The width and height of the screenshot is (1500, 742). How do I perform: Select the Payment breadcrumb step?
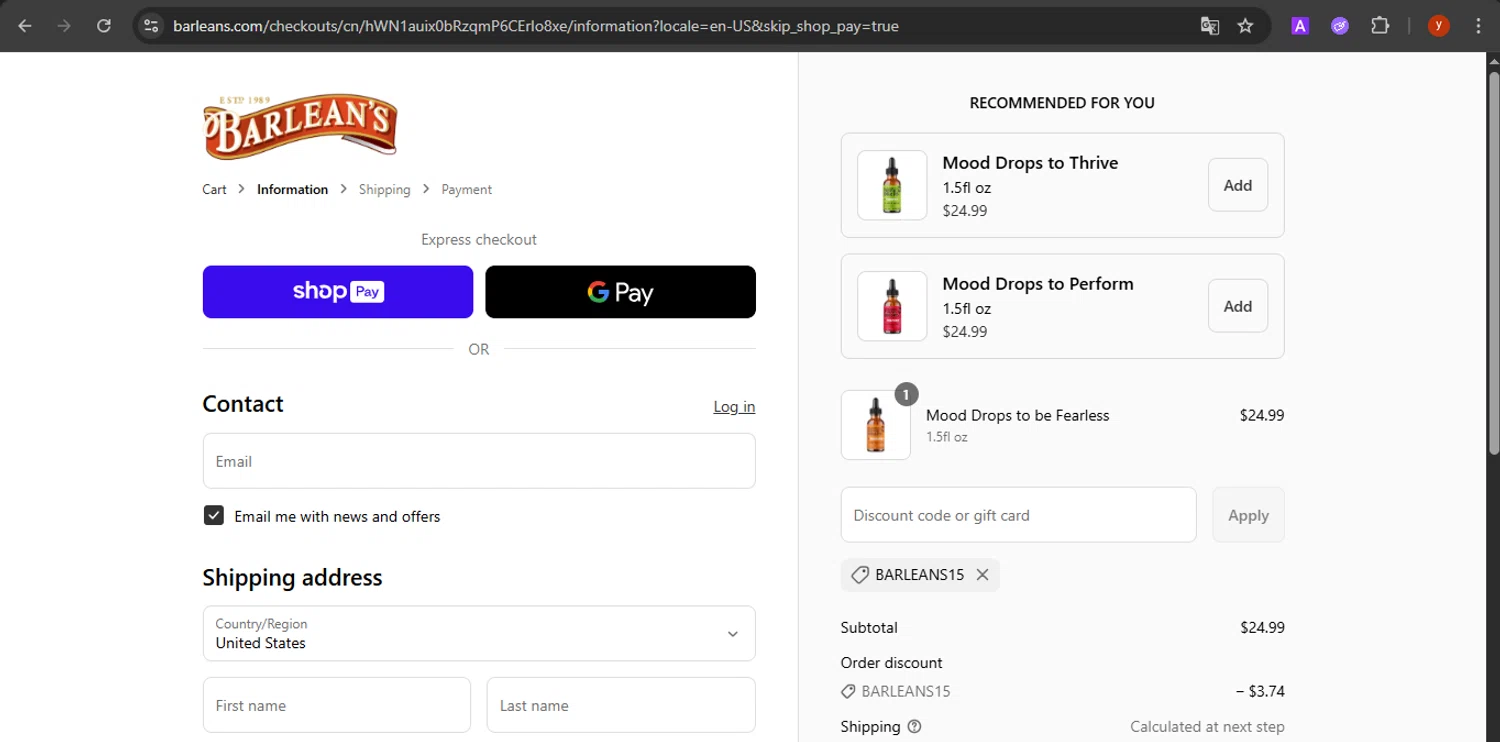click(467, 189)
